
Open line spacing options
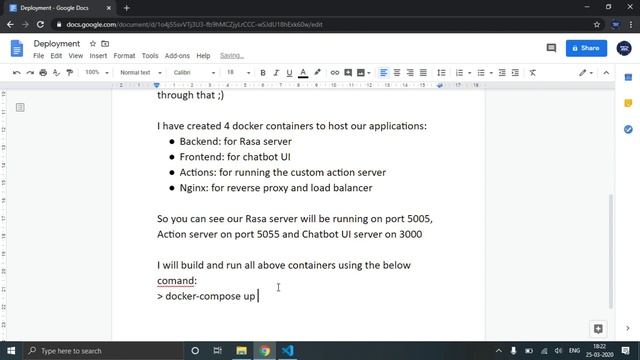click(441, 73)
